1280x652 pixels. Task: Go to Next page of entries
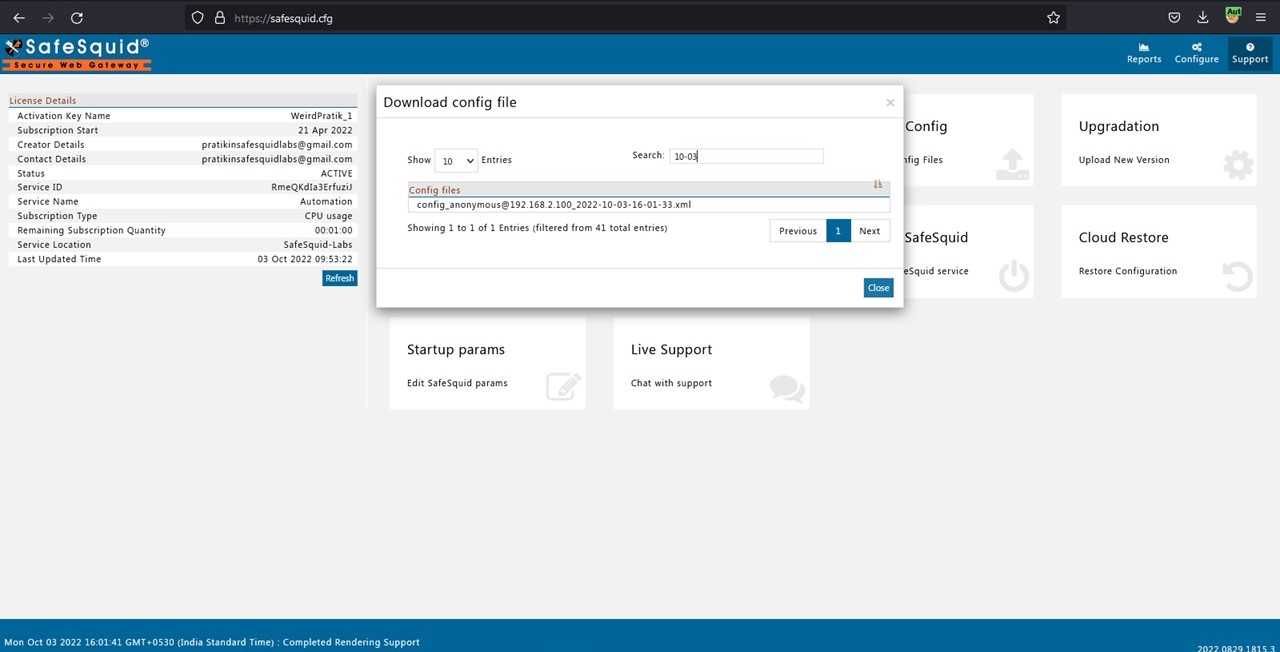869,231
